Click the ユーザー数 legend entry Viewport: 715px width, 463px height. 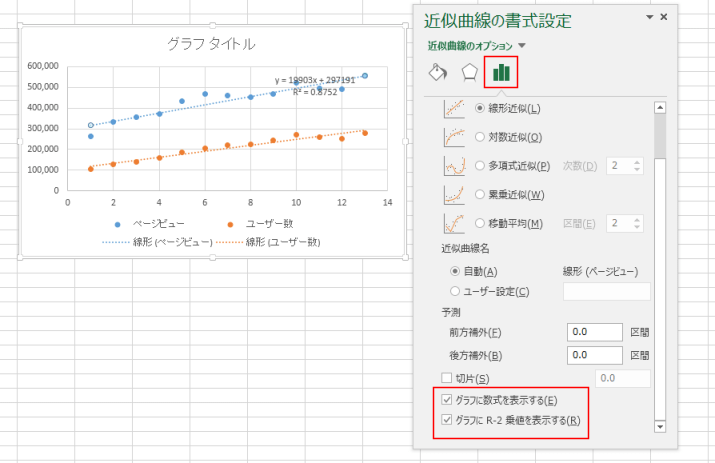260,224
